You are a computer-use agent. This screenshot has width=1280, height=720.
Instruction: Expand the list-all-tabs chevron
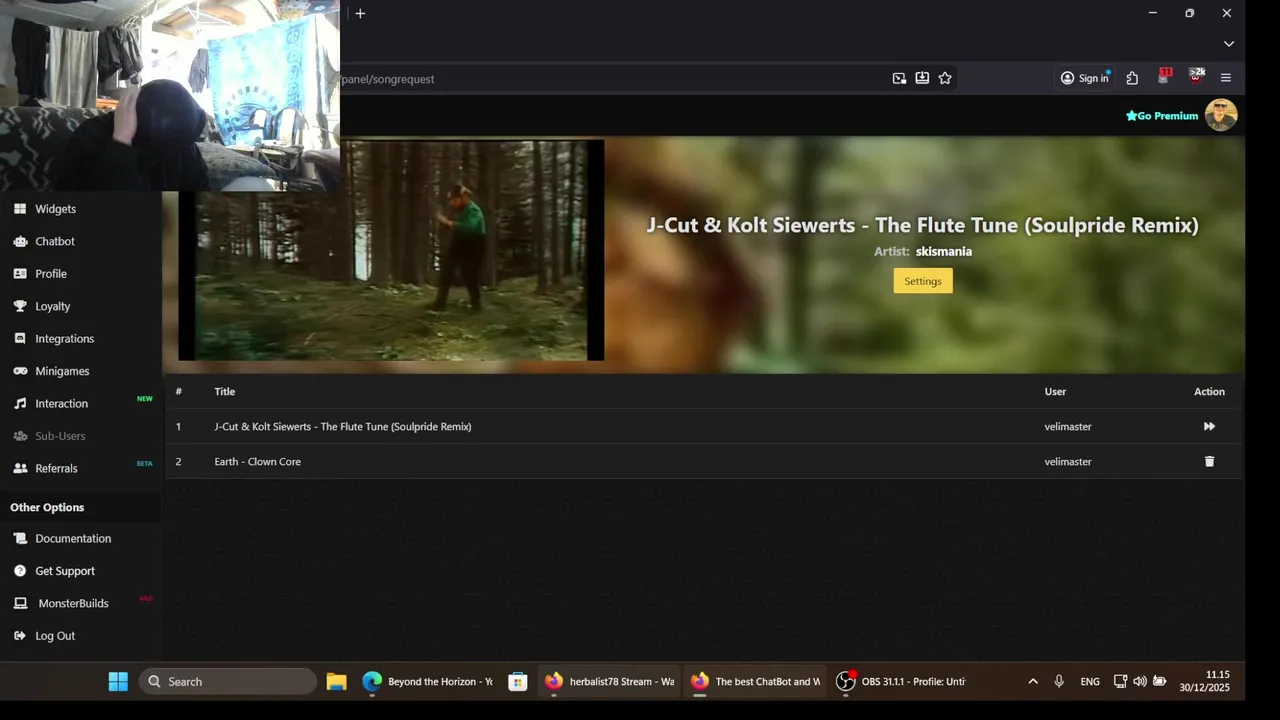click(1229, 44)
